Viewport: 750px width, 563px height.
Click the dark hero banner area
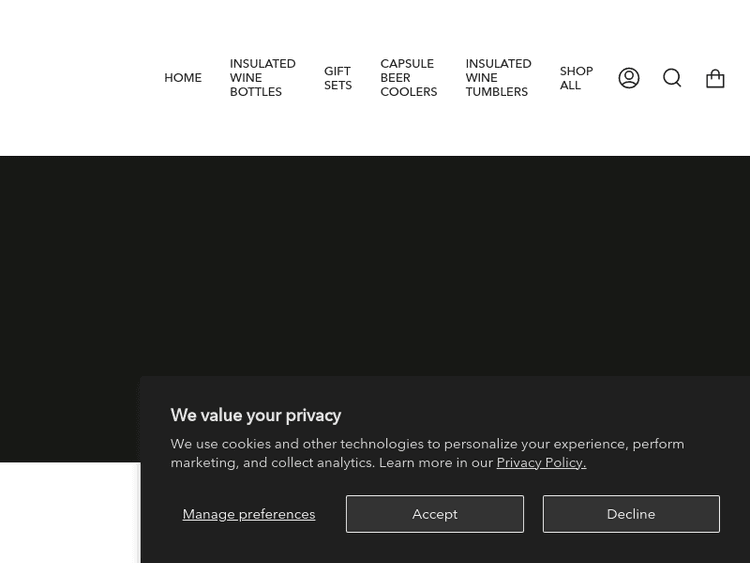(x=375, y=260)
